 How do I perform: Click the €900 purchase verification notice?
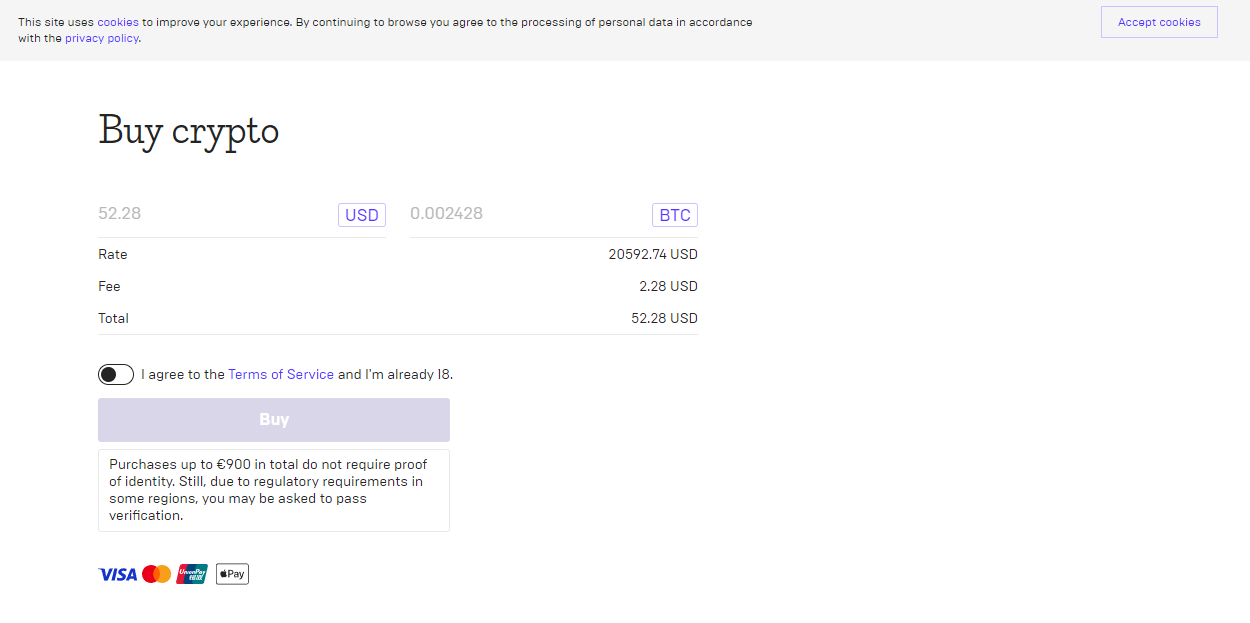(x=273, y=490)
